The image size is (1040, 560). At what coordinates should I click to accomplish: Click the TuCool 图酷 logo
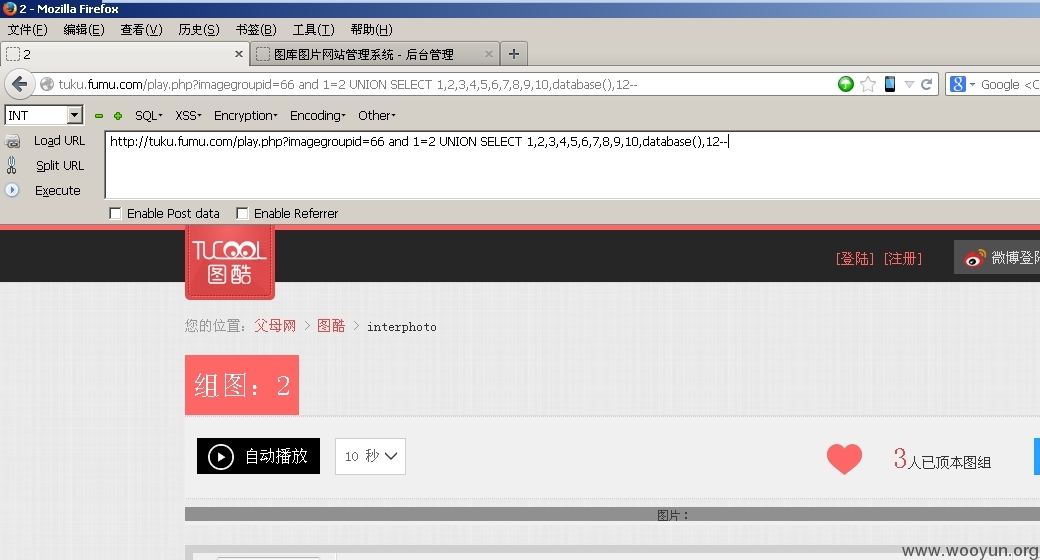point(229,262)
